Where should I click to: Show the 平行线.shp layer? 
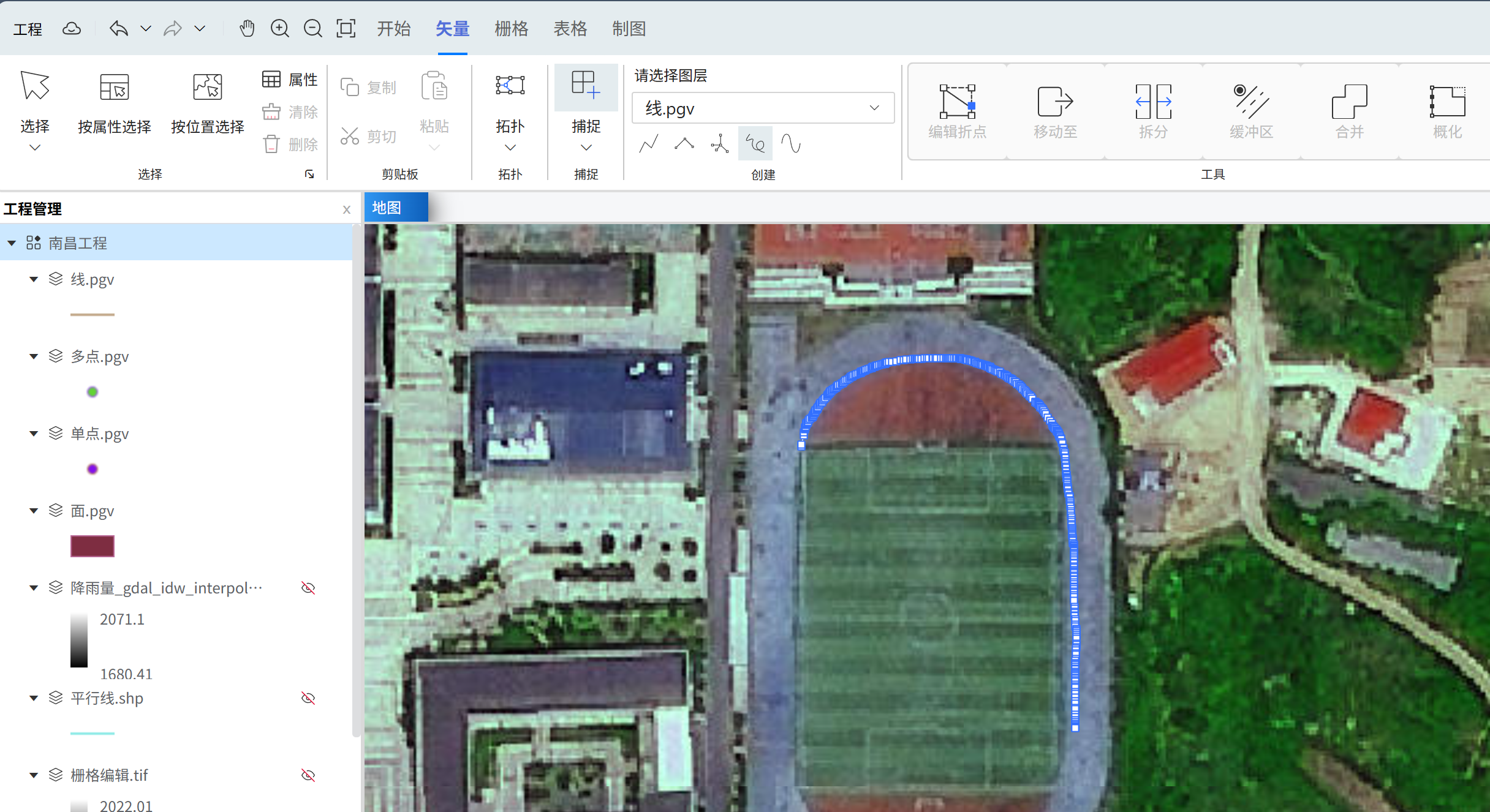pyautogui.click(x=308, y=698)
